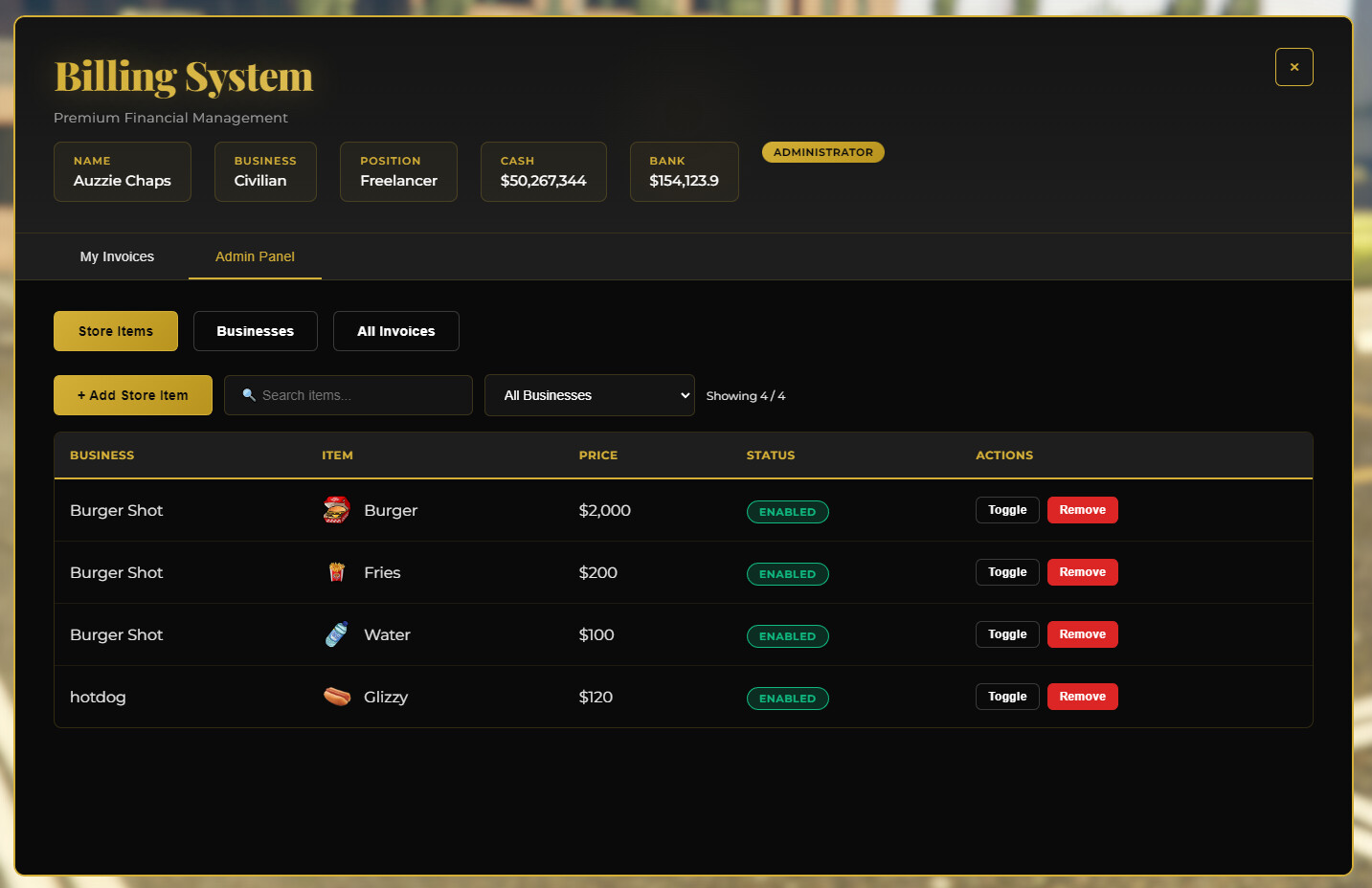Click the Burger price $2,000
Screen dimensions: 1372x888
[605, 510]
